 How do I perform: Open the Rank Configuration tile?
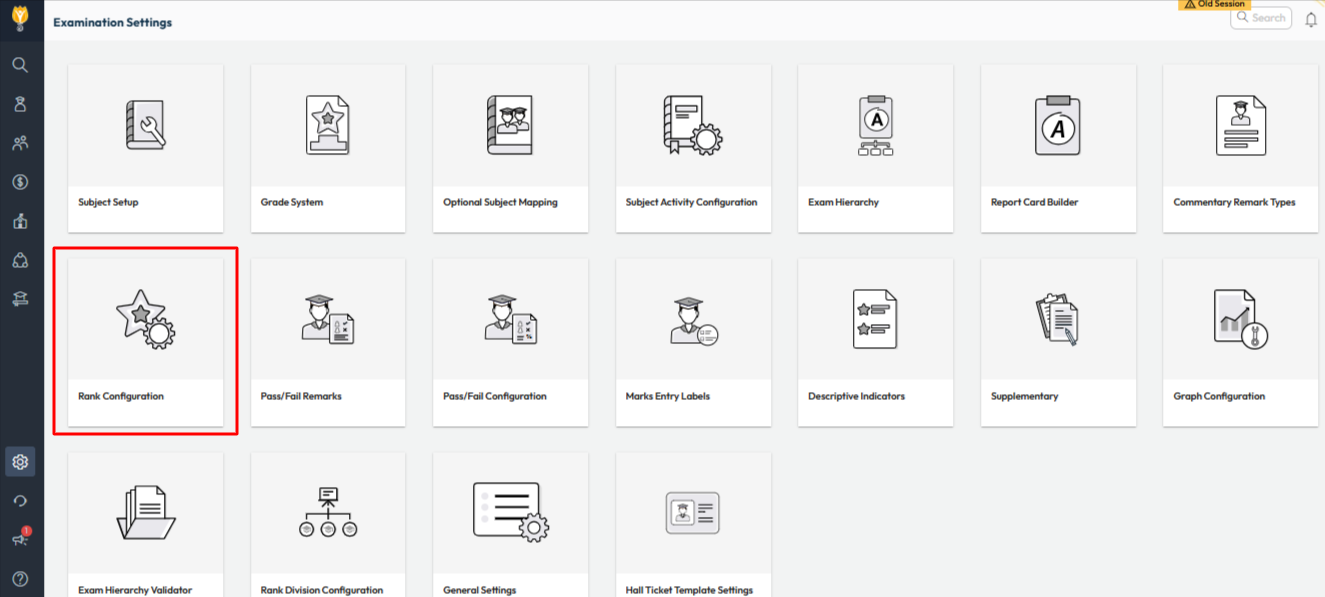pyautogui.click(x=145, y=342)
